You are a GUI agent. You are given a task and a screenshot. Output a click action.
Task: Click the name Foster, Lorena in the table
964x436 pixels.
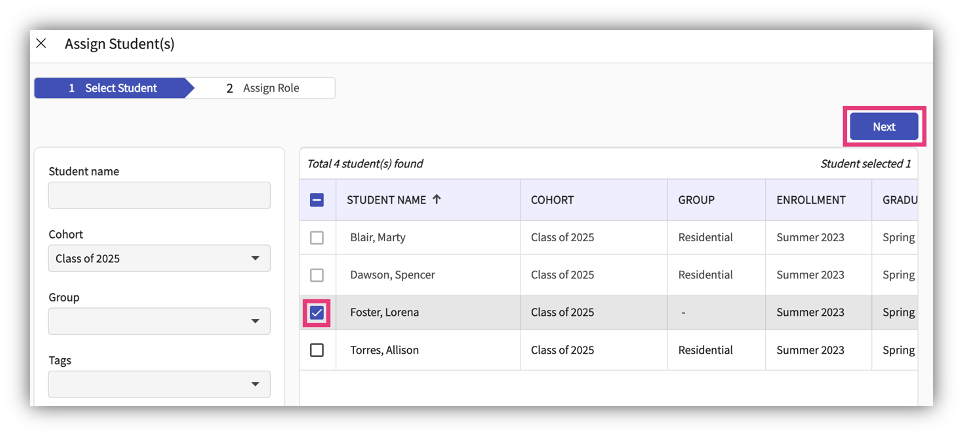[x=384, y=313]
